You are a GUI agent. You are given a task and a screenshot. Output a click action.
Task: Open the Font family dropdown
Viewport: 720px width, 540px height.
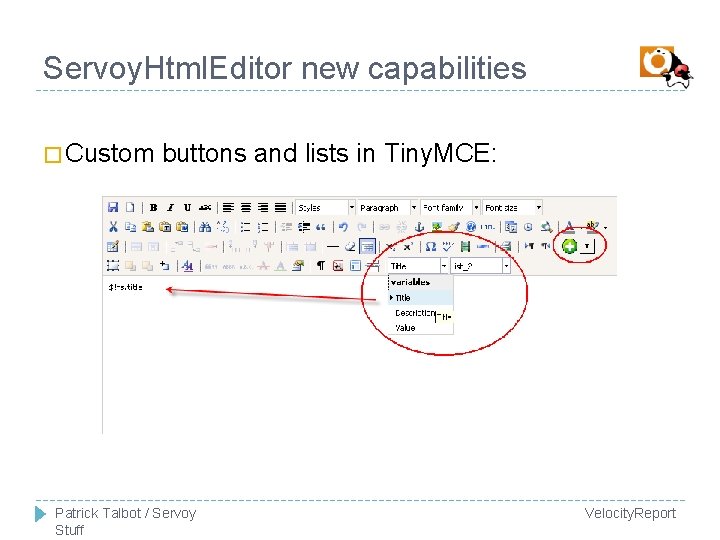450,208
